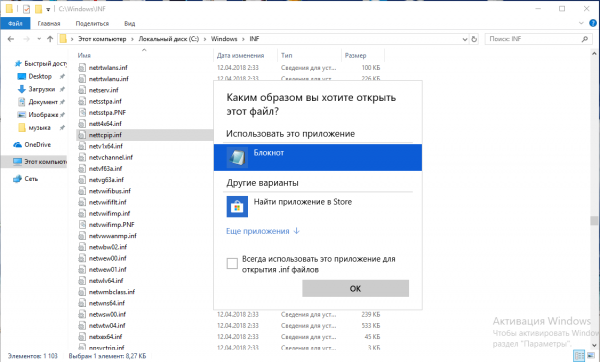Screen dimensions: 600x362
Task: Open the Поделиться ribbon tab
Action: (x=92, y=23)
